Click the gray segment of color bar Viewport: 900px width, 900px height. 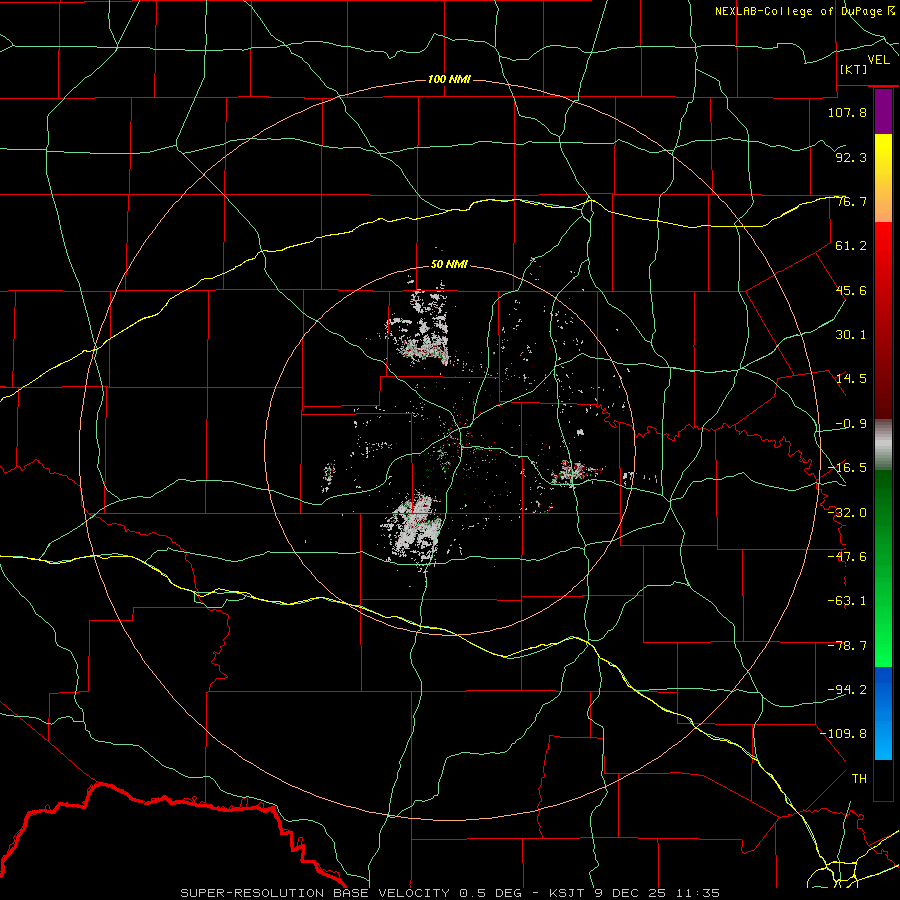tap(883, 445)
